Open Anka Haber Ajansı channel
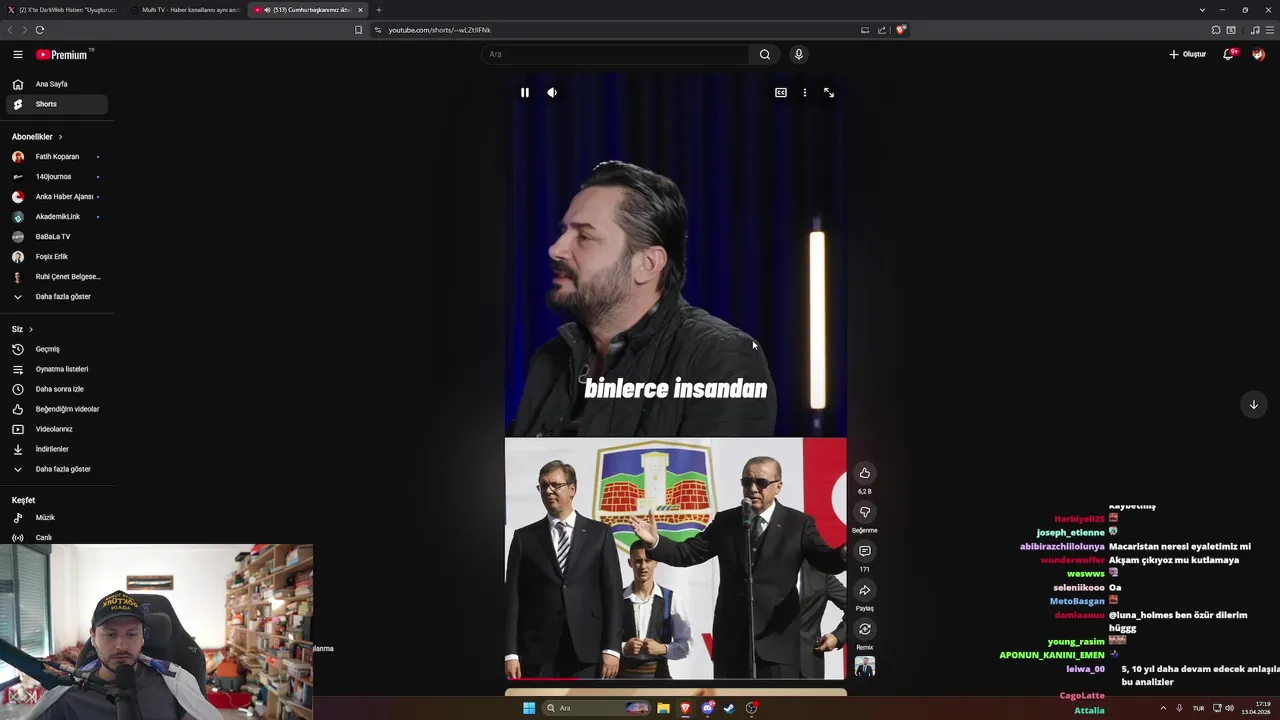 pyautogui.click(x=57, y=197)
